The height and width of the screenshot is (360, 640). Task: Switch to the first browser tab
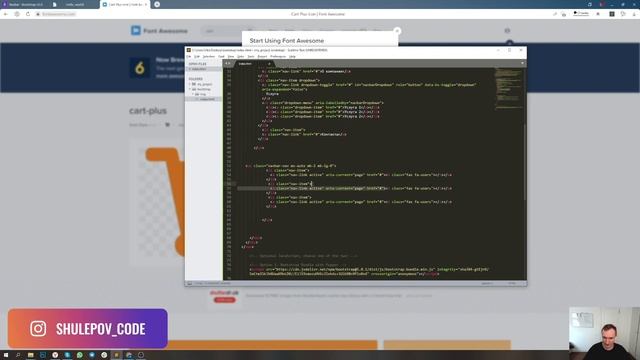click(x=25, y=4)
